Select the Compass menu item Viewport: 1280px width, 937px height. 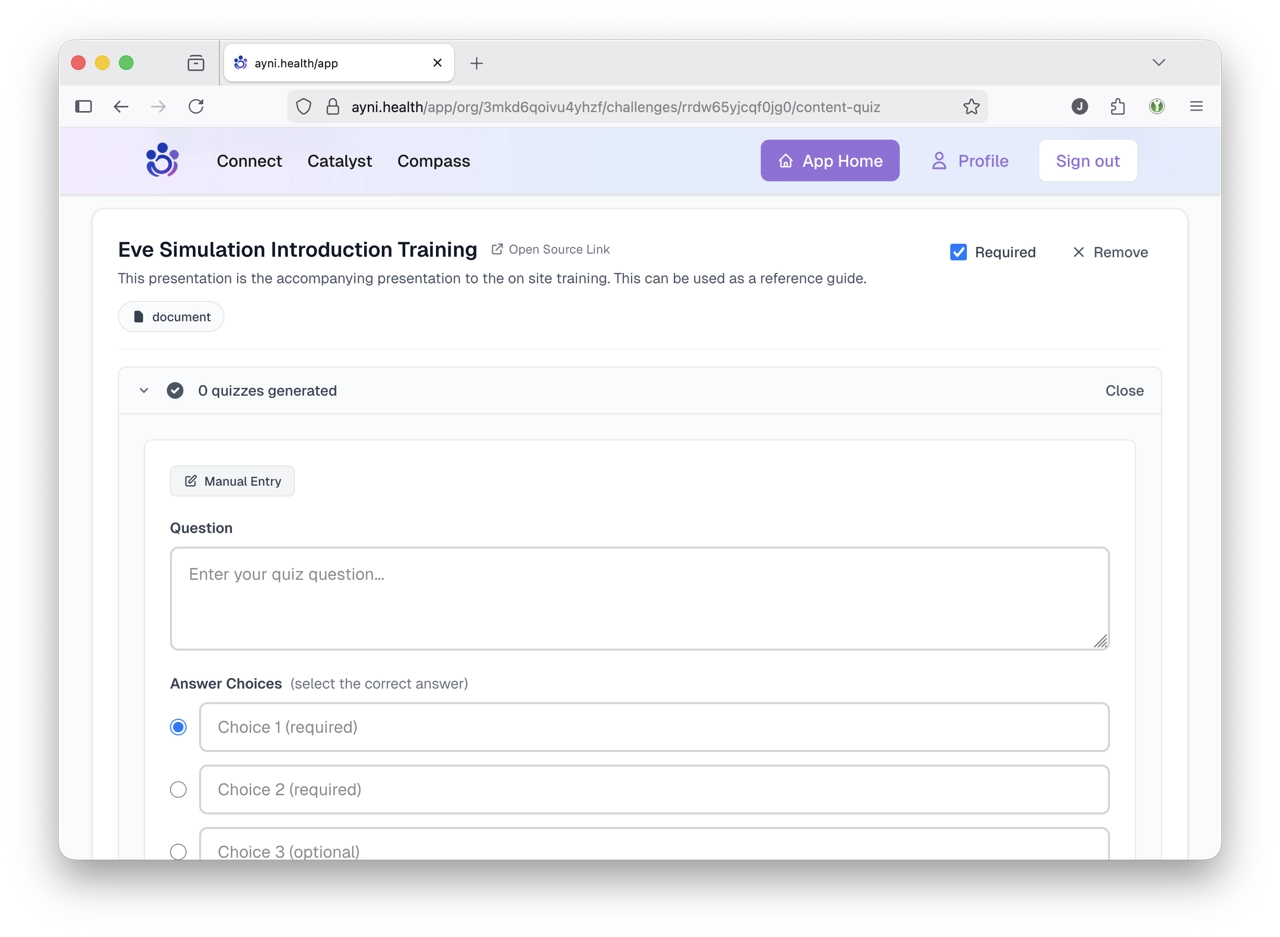[433, 161]
